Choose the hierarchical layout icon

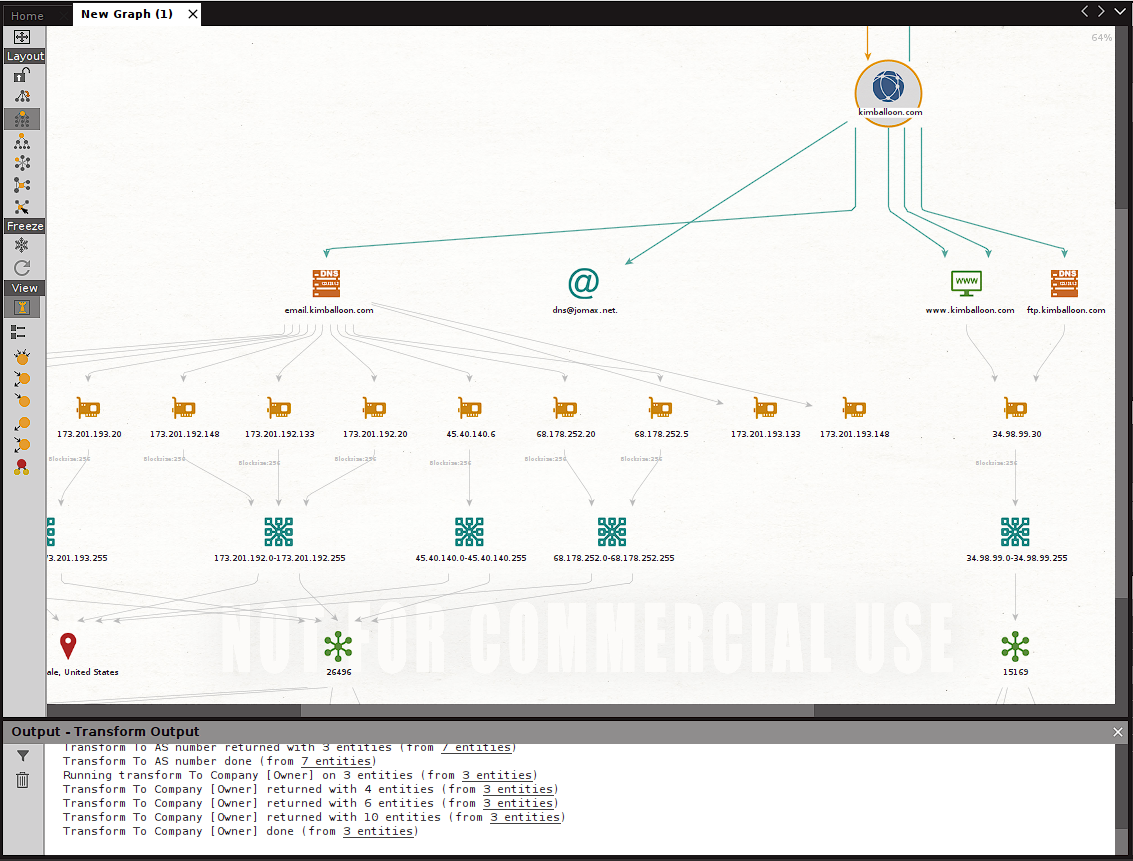pyautogui.click(x=22, y=141)
